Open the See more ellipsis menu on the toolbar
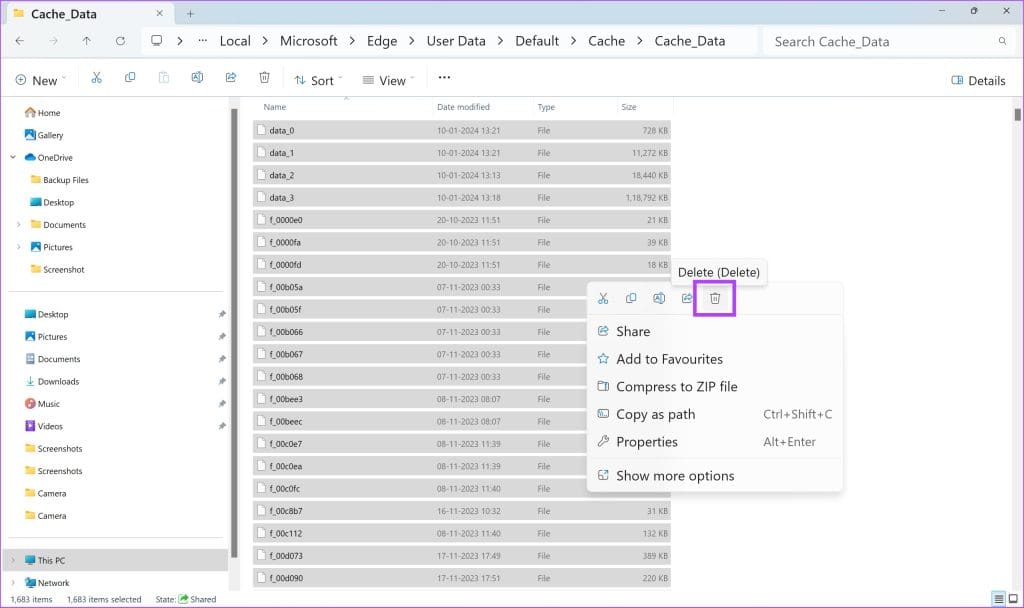Screen dimensions: 1024x608 tap(444, 77)
